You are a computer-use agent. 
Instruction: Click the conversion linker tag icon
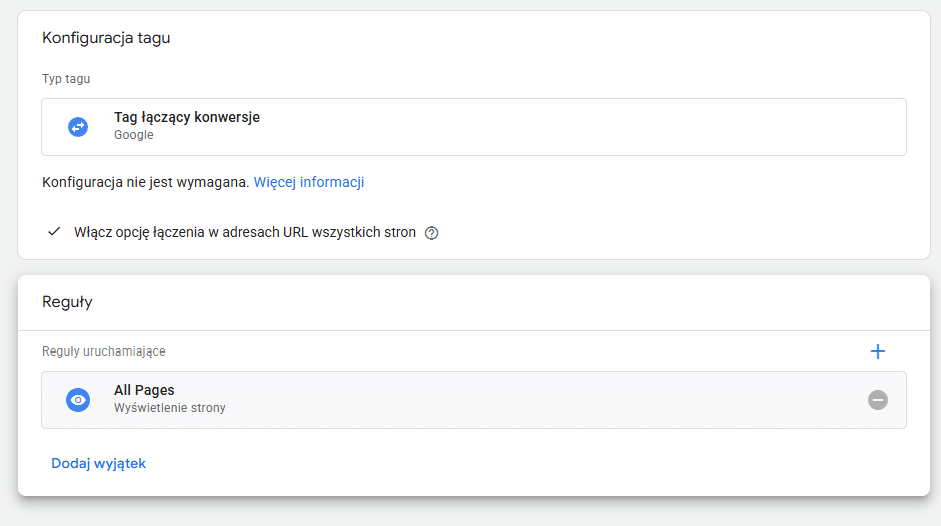click(x=78, y=127)
